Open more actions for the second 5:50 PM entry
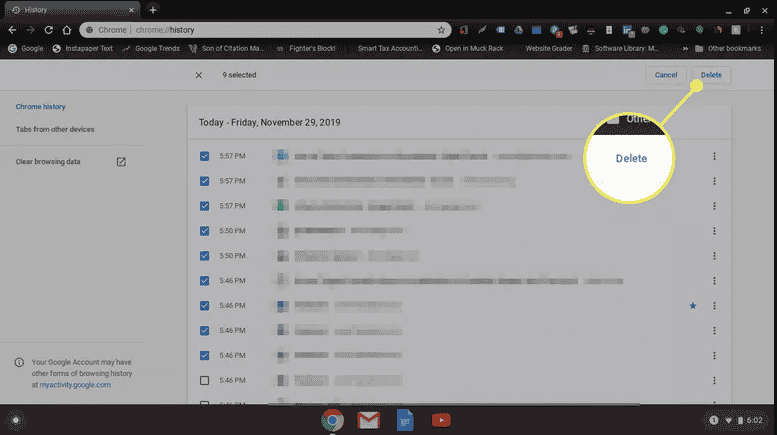Screen dimensions: 777x435 (714, 256)
